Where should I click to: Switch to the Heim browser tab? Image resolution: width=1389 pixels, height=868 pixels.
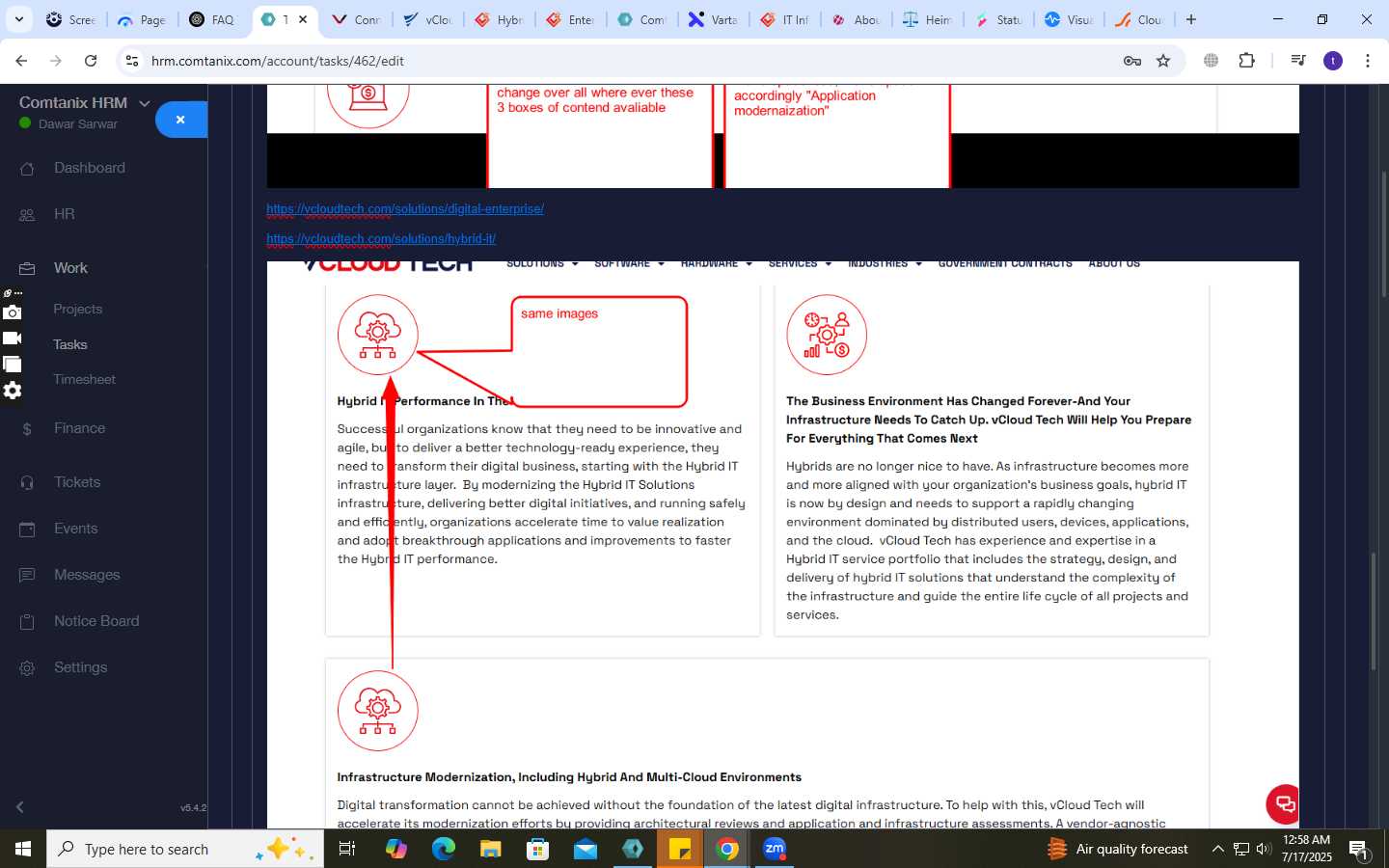point(928,19)
